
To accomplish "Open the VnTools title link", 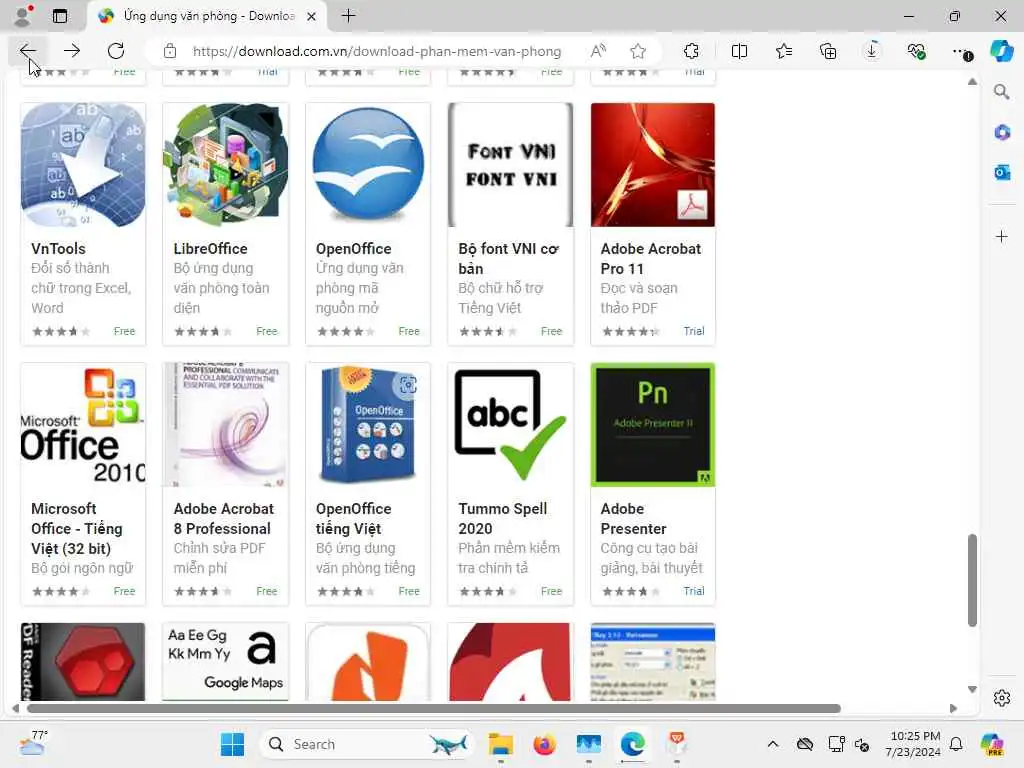I will (58, 249).
